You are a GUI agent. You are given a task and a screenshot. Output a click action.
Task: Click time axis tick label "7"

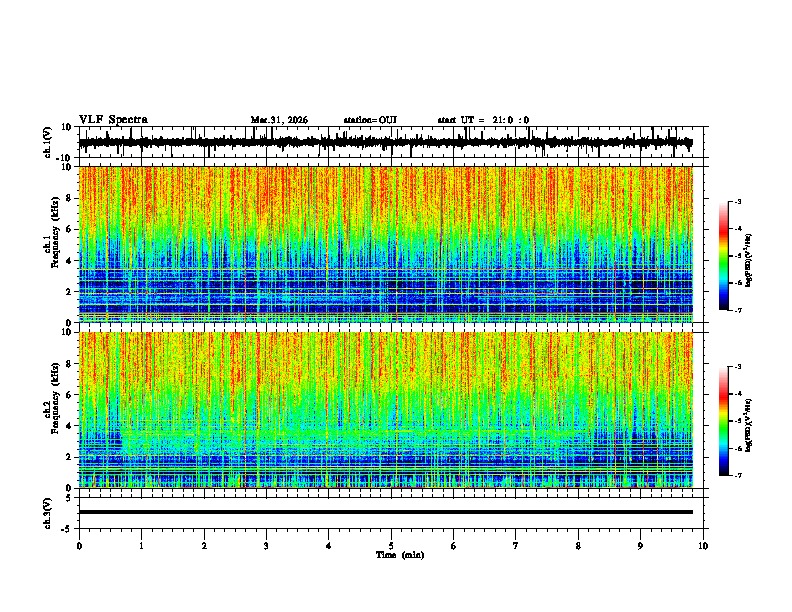tap(516, 546)
